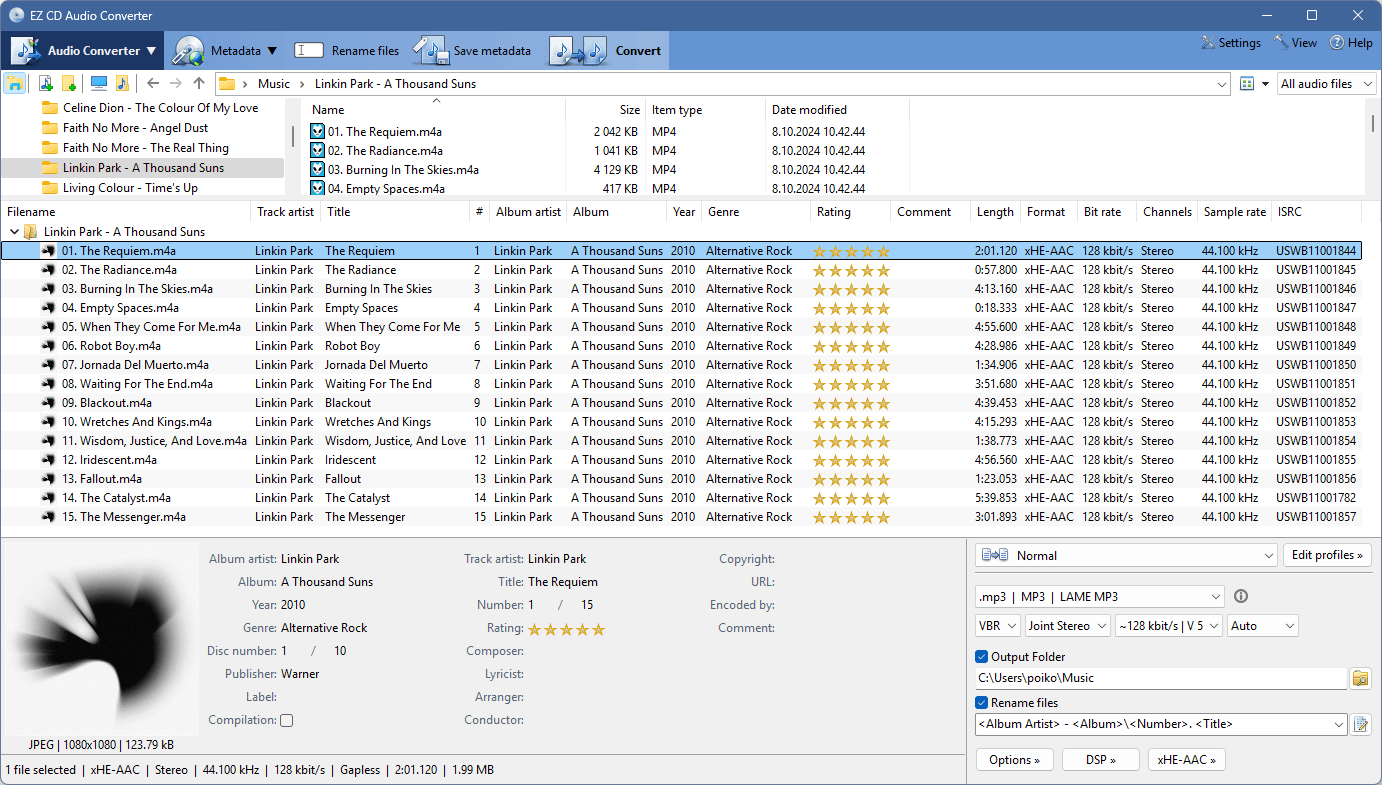Open the View menu
Viewport: 1382px width, 785px height.
tap(1295, 43)
